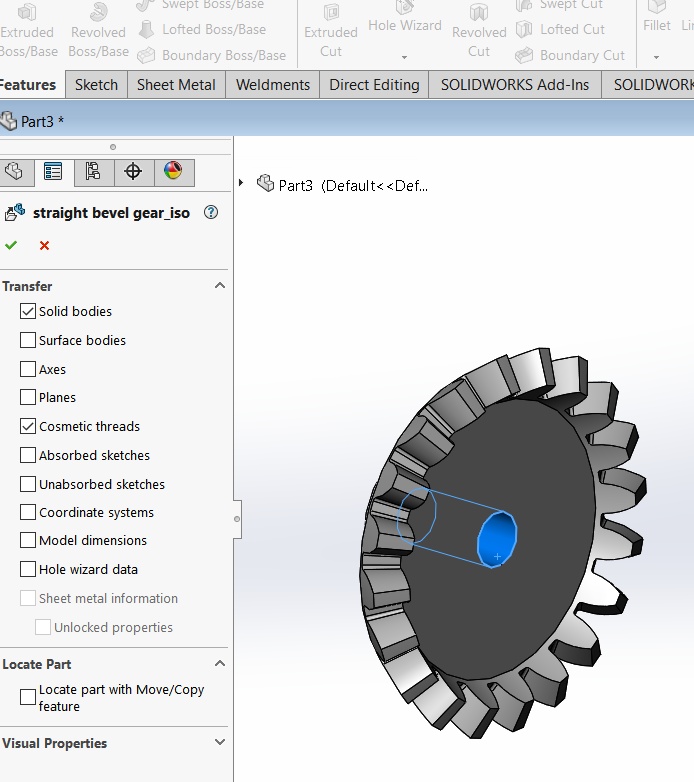Viewport: 694px width, 782px height.
Task: Accept insert part with green checkmark
Action: [x=11, y=245]
